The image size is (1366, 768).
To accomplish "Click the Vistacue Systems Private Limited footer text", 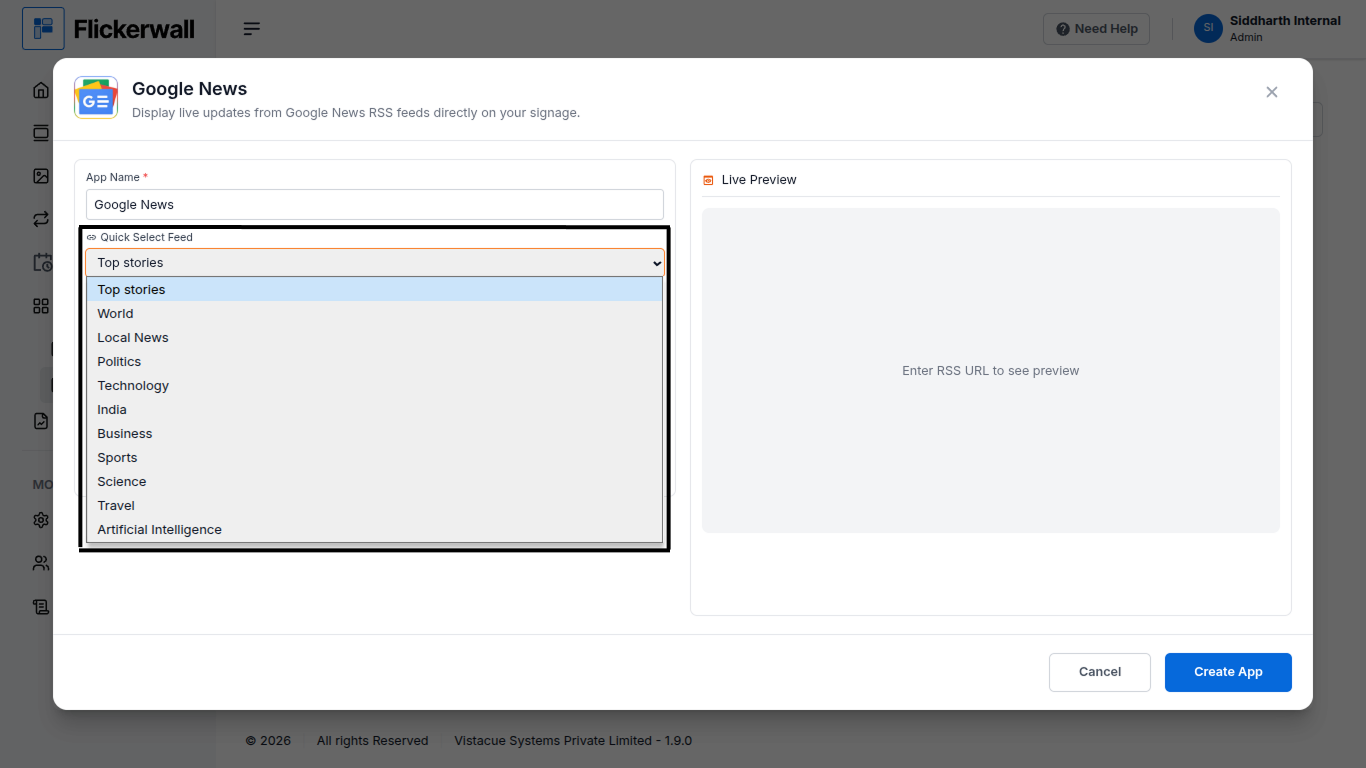I will coord(573,741).
